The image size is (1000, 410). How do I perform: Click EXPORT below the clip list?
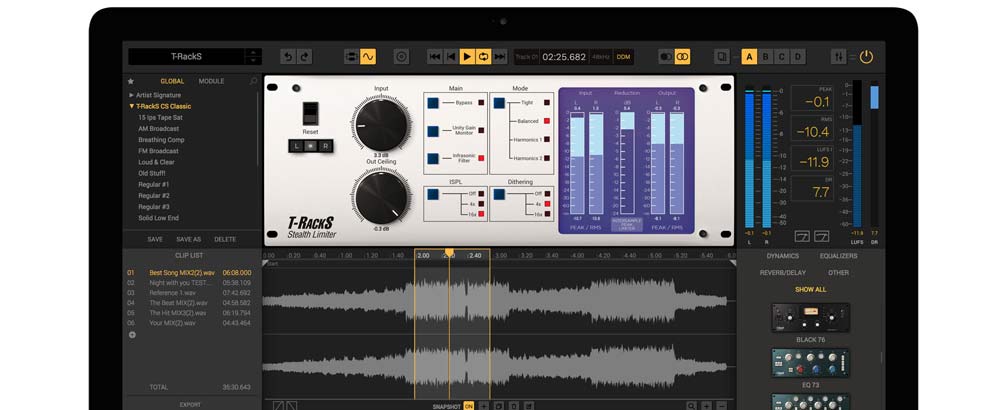[190, 405]
